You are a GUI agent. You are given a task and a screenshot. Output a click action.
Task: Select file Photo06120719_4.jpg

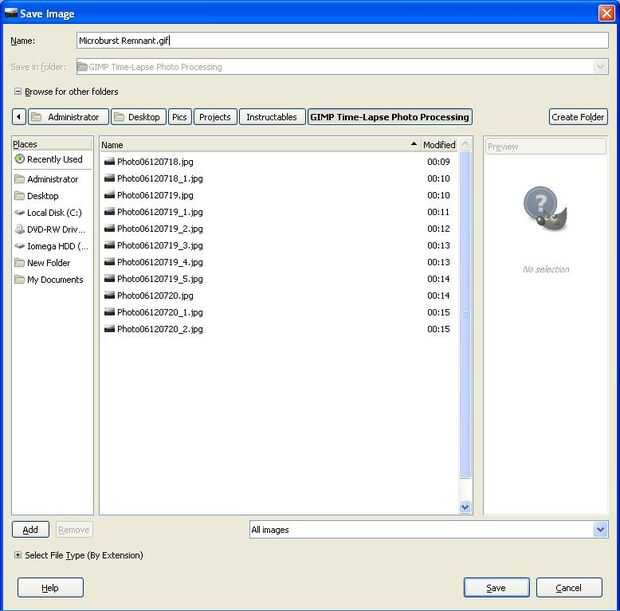[279, 262]
